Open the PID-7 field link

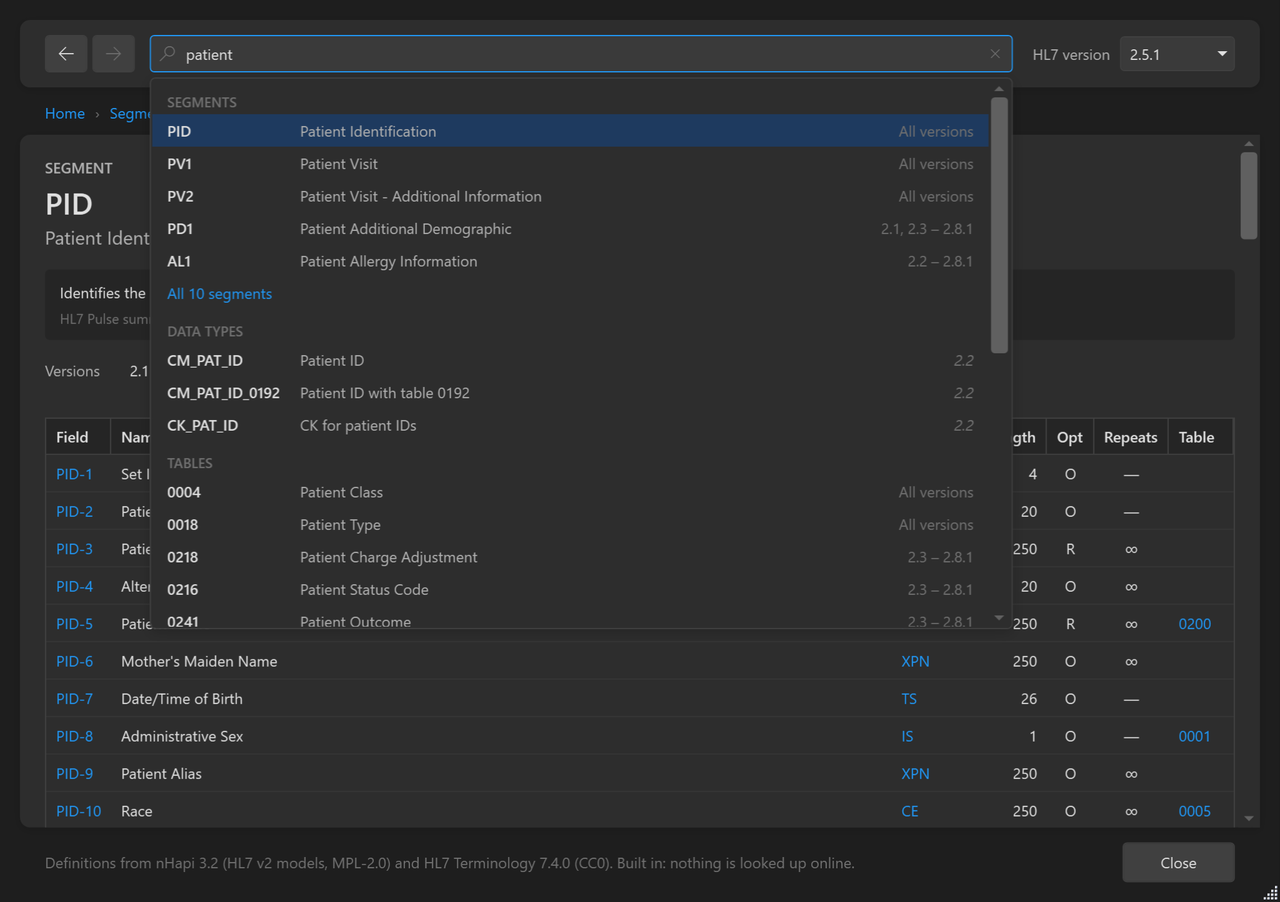(x=74, y=699)
